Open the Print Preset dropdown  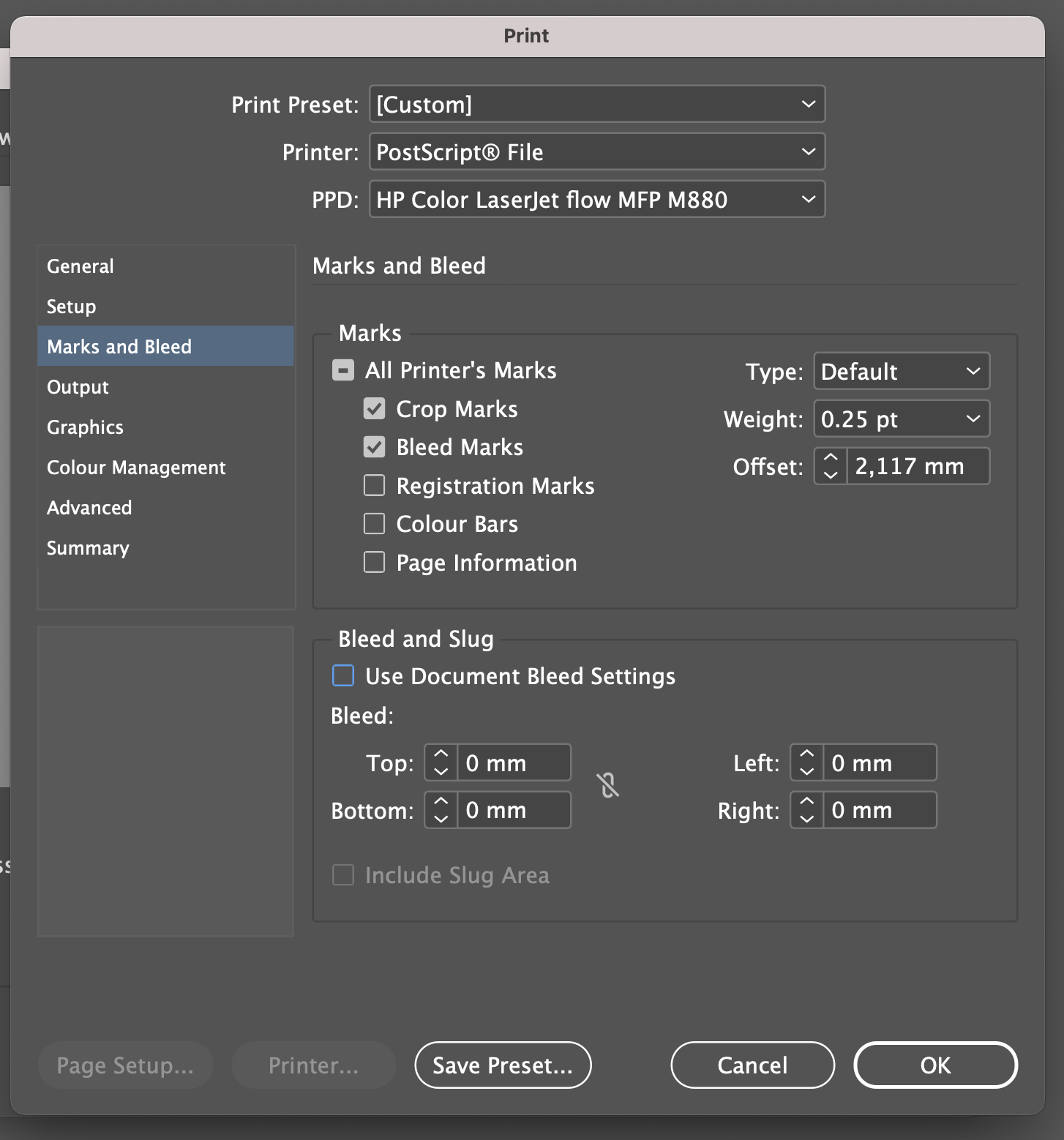[x=596, y=105]
